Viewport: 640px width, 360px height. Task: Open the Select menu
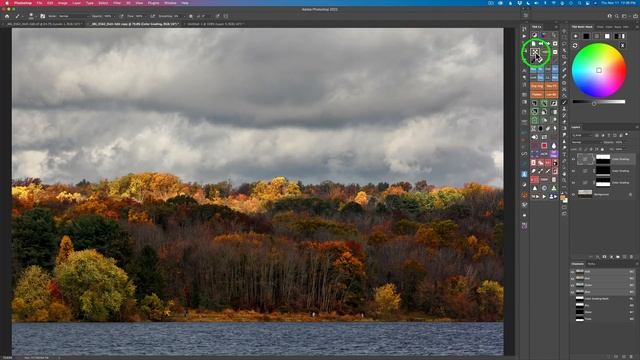click(103, 3)
